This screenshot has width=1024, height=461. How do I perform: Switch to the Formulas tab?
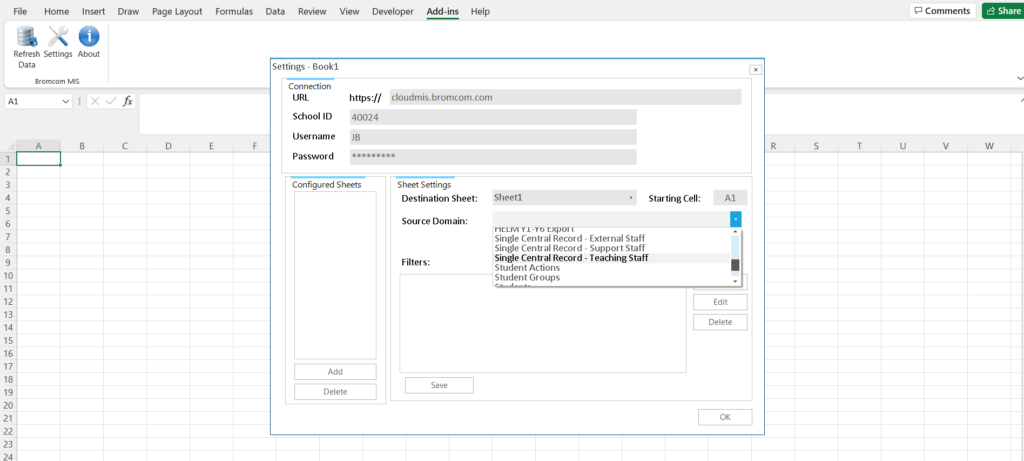234,11
